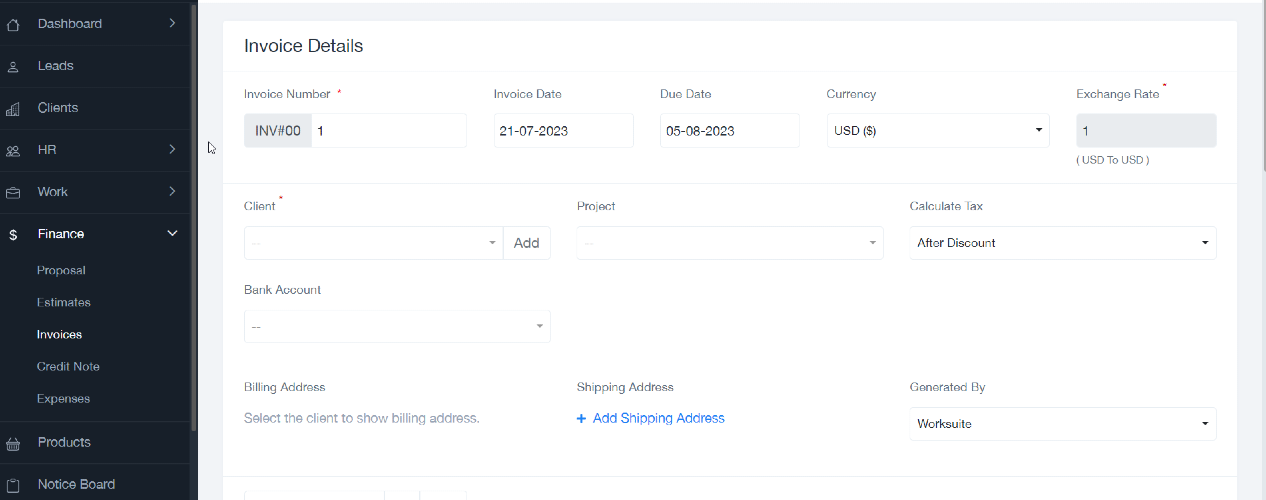Click the Products basket icon
The width and height of the screenshot is (1266, 500).
click(x=13, y=443)
